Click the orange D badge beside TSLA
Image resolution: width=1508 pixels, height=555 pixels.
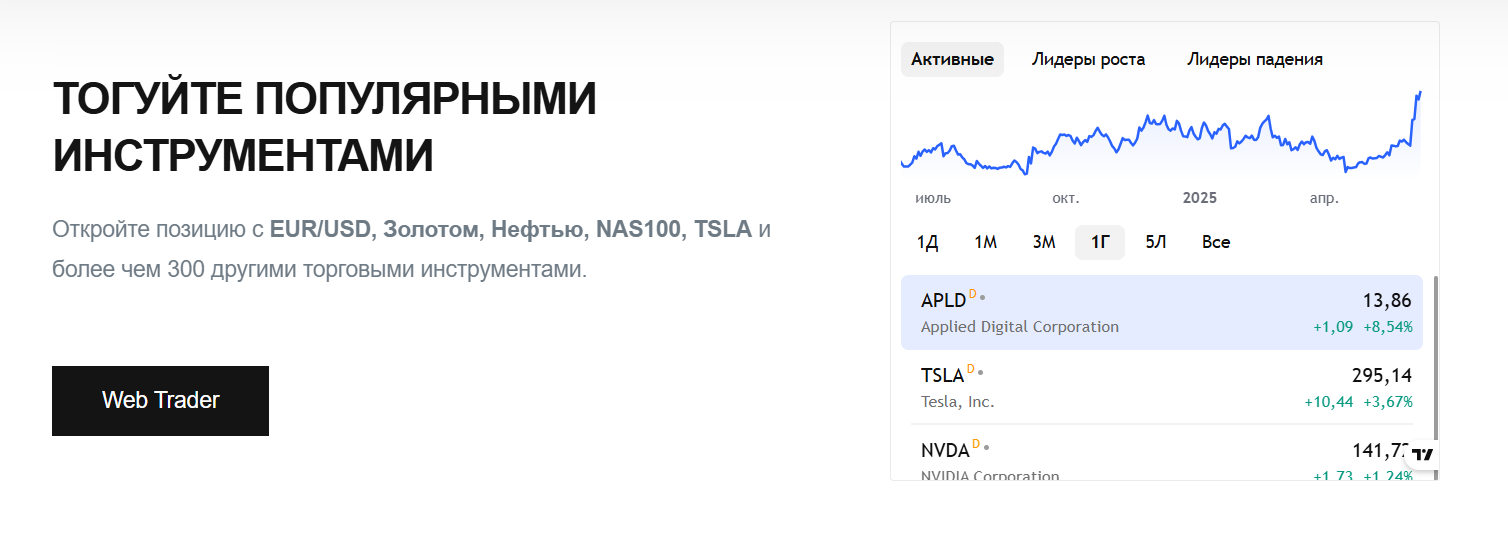(x=970, y=369)
